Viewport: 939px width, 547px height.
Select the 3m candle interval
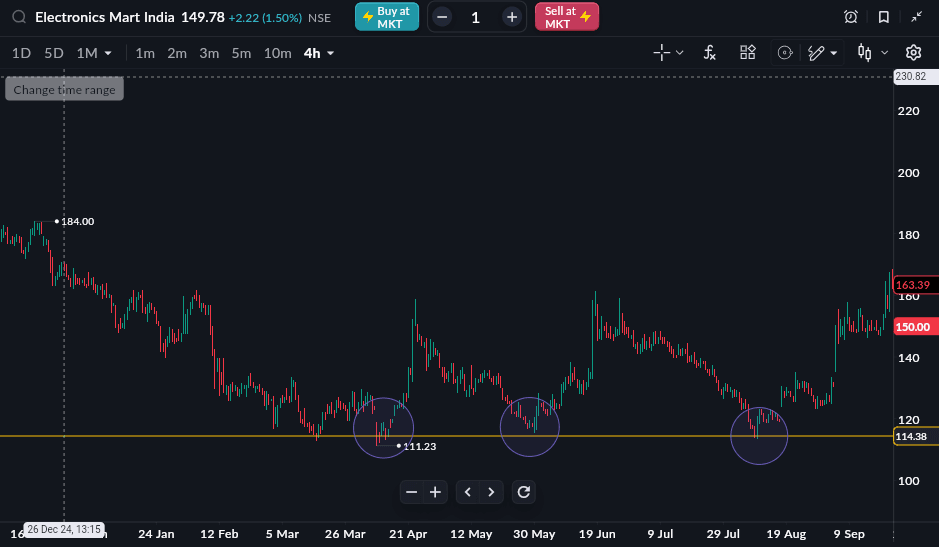[x=209, y=53]
